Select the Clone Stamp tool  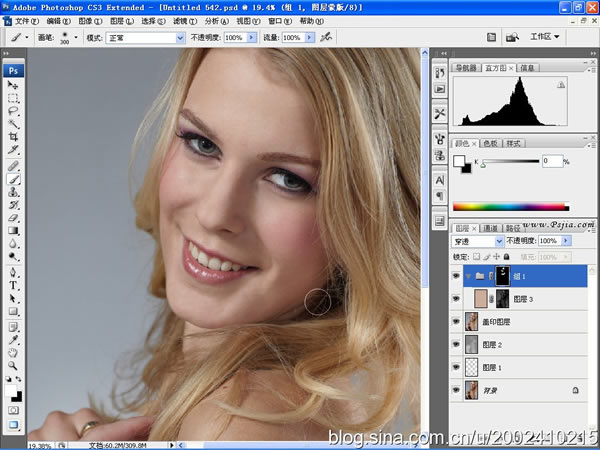(x=13, y=192)
